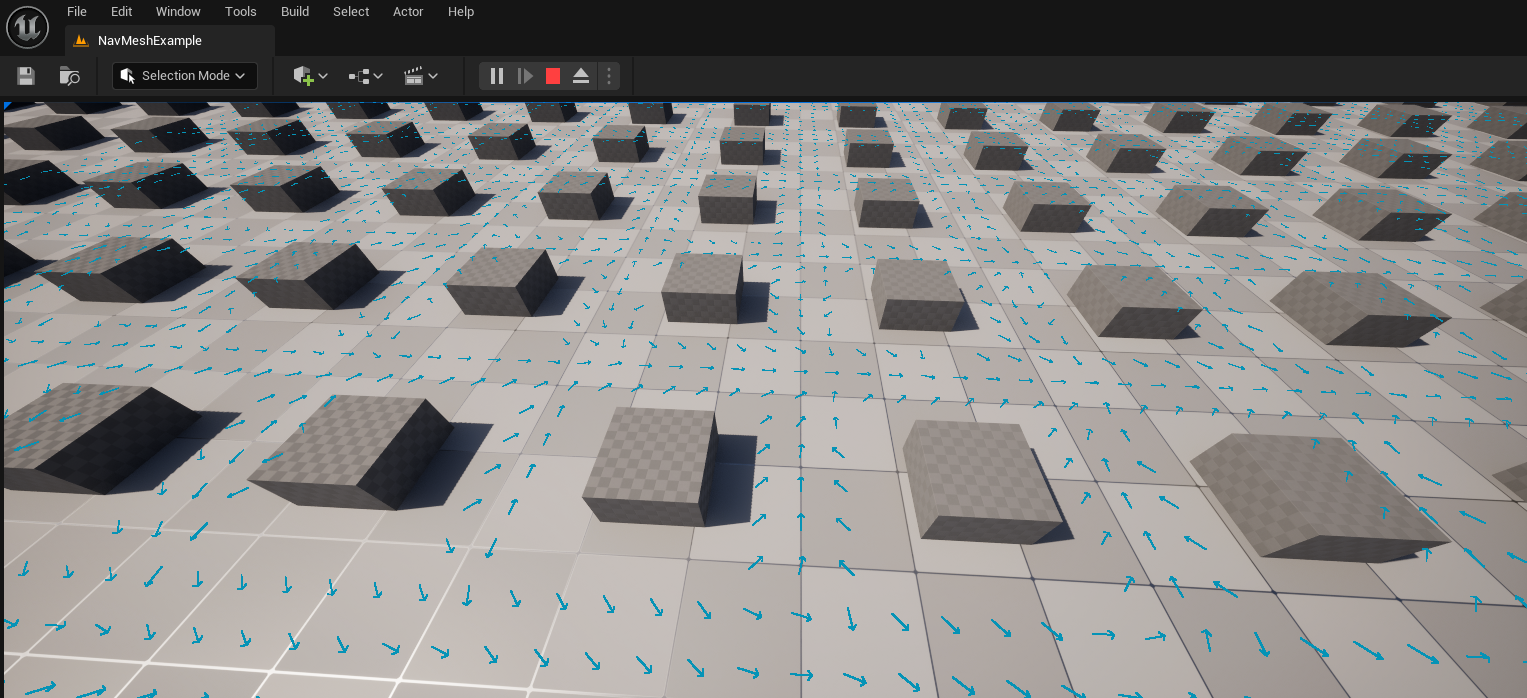Save the current level with the floppy disk icon
Viewport: 1527px width, 698px height.
[26, 76]
